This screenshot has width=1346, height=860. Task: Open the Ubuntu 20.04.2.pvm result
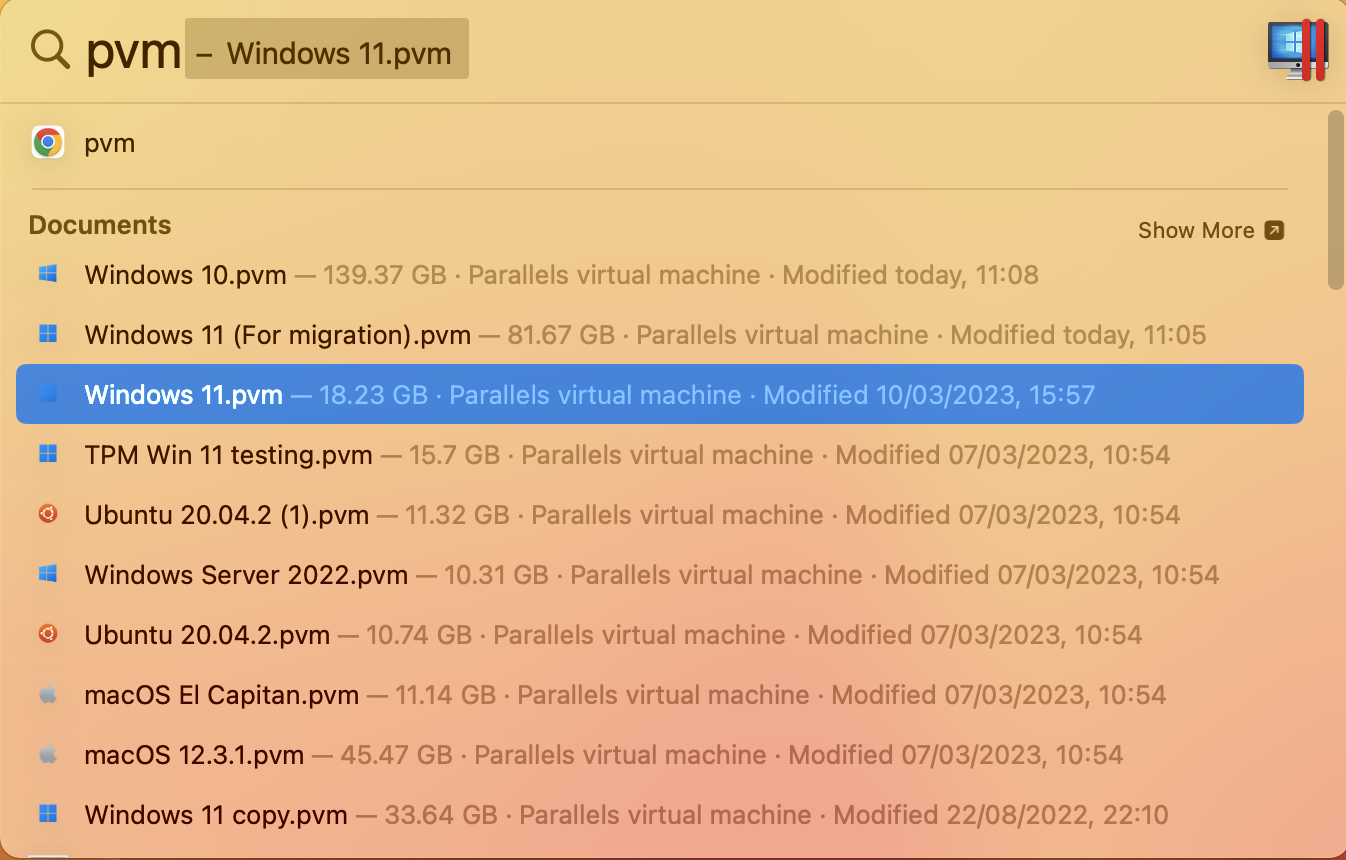(207, 634)
